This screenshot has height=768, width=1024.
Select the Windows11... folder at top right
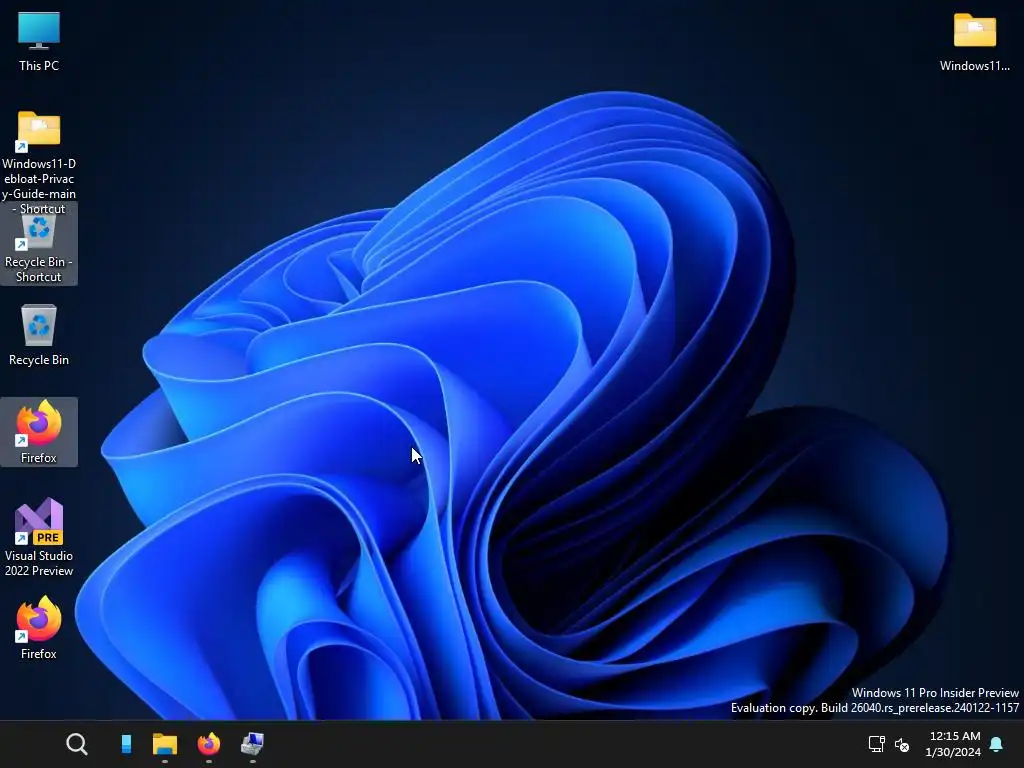tap(974, 42)
